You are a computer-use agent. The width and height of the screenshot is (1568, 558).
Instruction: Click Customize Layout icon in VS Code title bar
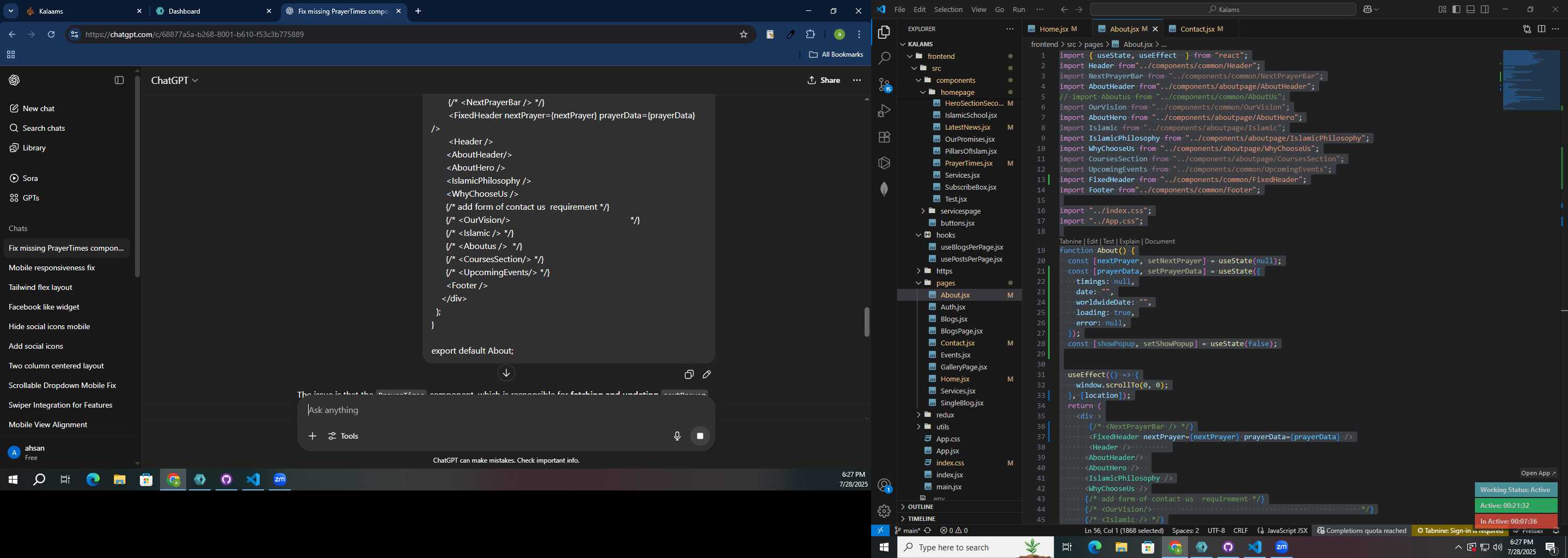pyautogui.click(x=1442, y=10)
